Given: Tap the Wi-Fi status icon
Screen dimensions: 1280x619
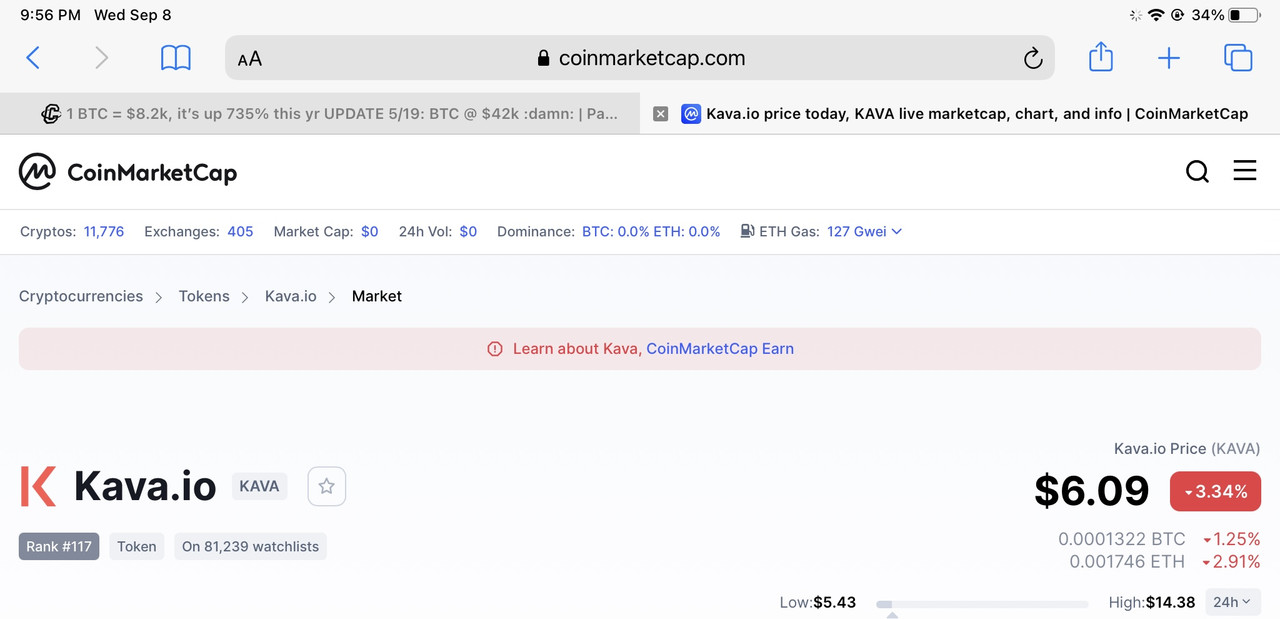Looking at the screenshot, I should click(x=1156, y=15).
